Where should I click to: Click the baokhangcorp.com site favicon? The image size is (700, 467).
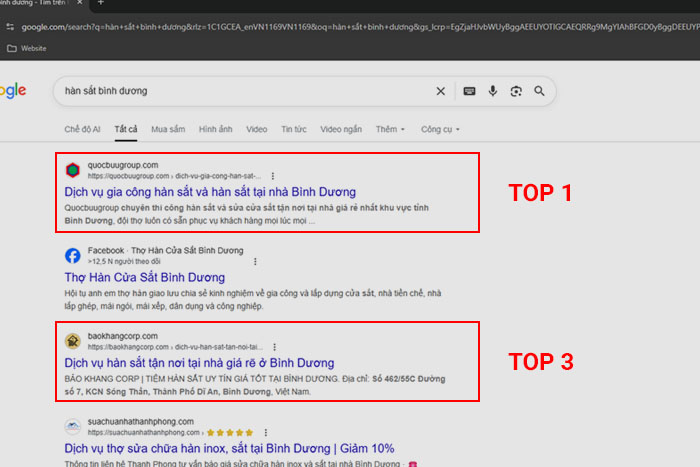[x=73, y=341]
